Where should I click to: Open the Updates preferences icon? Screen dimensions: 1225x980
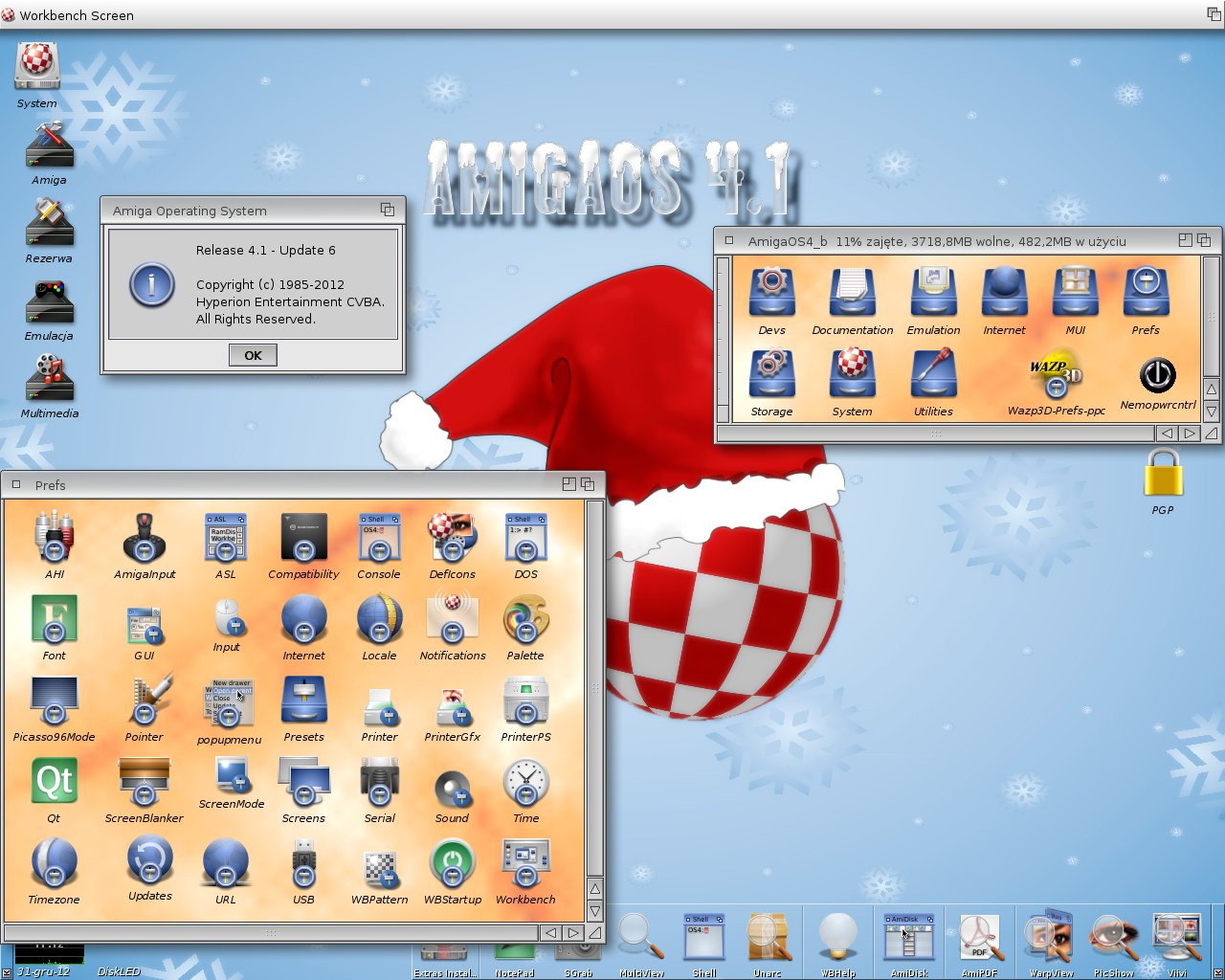pyautogui.click(x=150, y=859)
